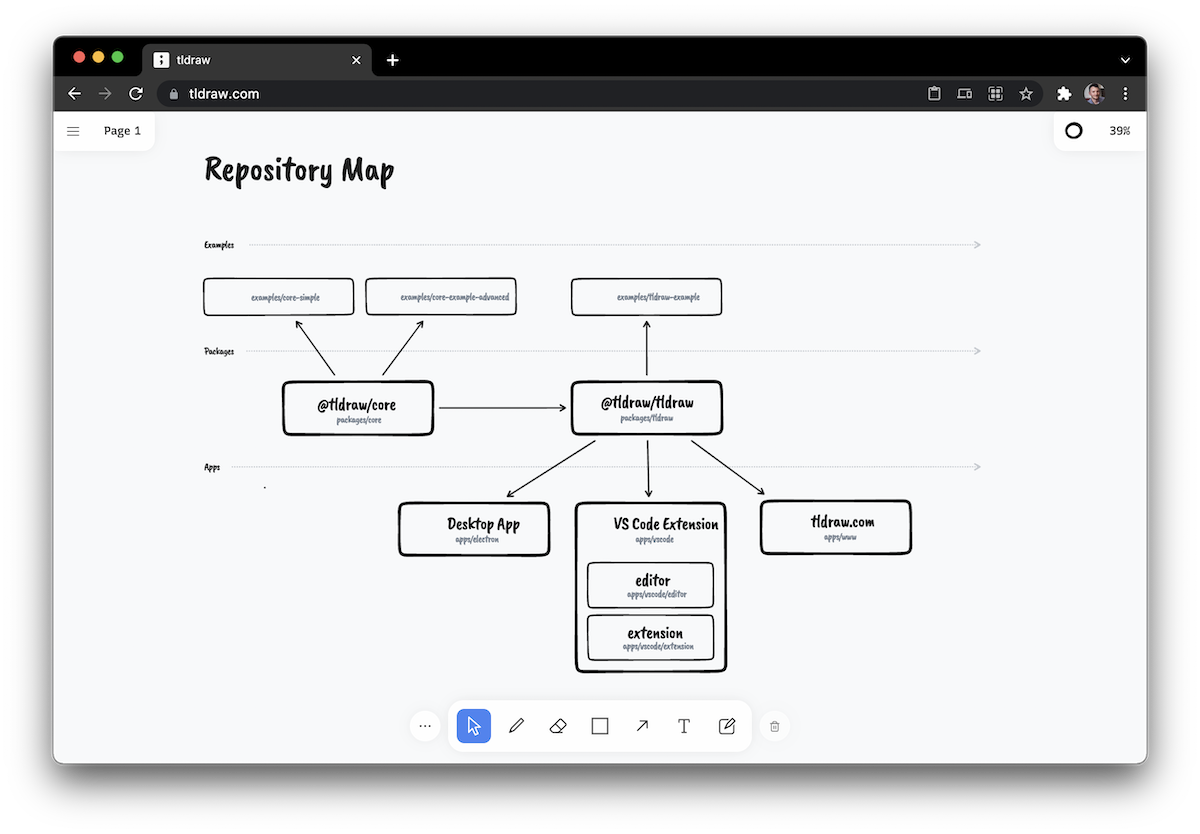
Task: Click the VS Code Extension label
Action: click(x=665, y=524)
